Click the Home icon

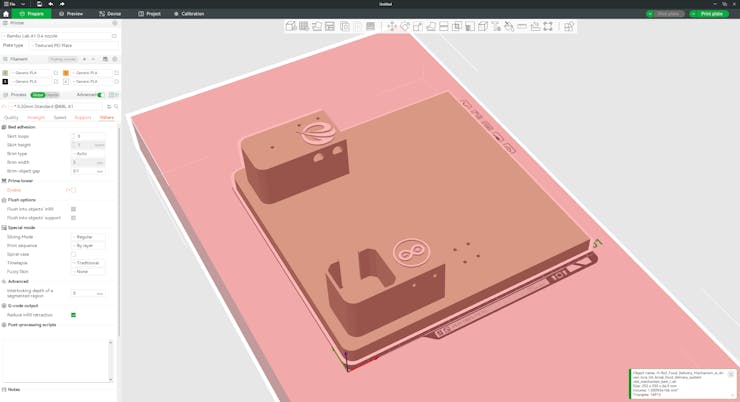pyautogui.click(x=6, y=14)
